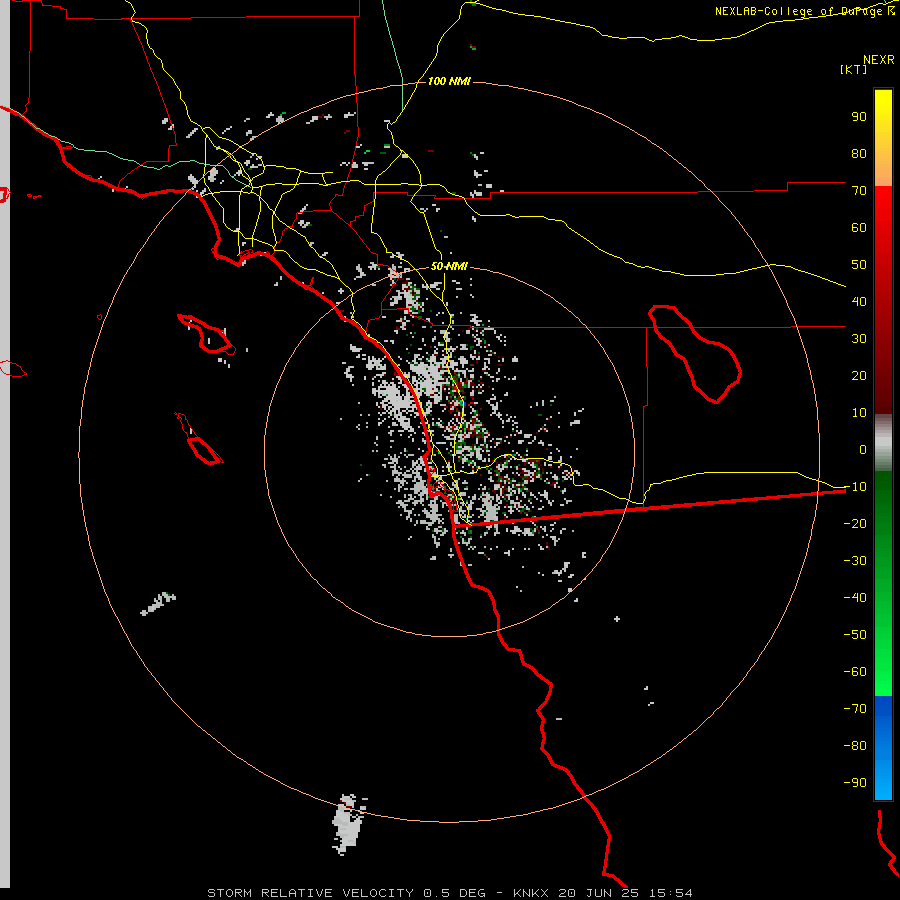The width and height of the screenshot is (900, 900).
Task: Click the -50 scale value
Action: [x=855, y=635]
